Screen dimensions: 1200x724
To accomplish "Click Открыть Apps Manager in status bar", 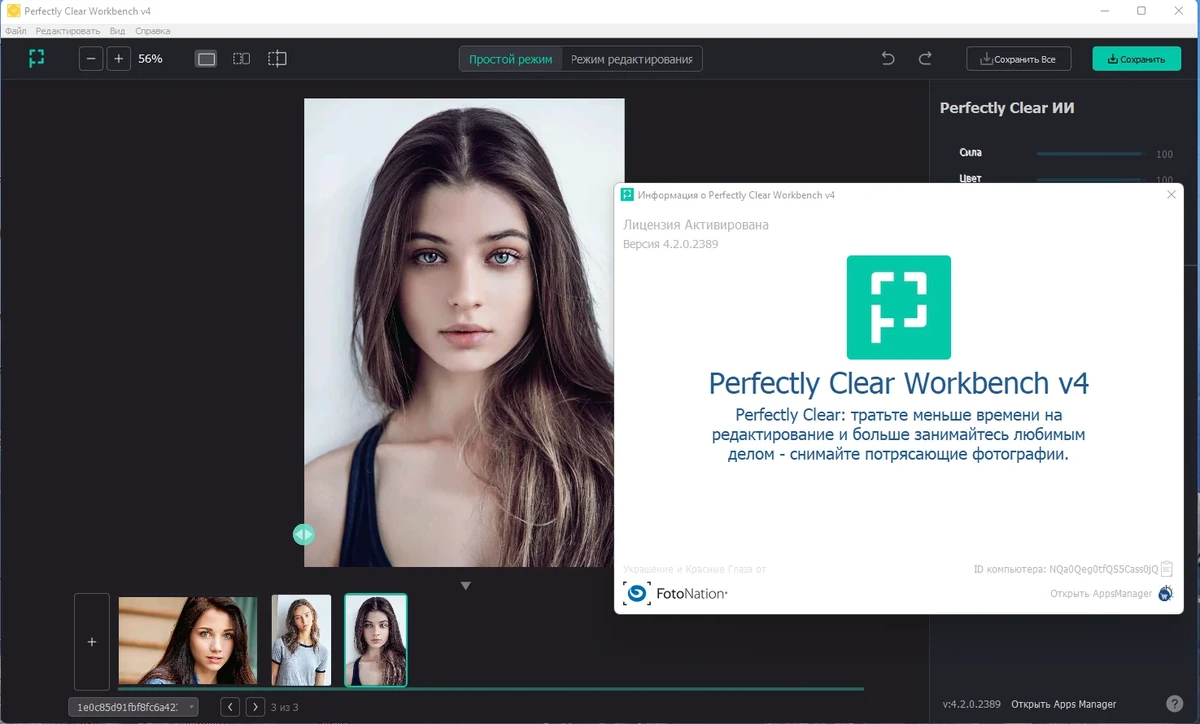I will (x=1063, y=704).
